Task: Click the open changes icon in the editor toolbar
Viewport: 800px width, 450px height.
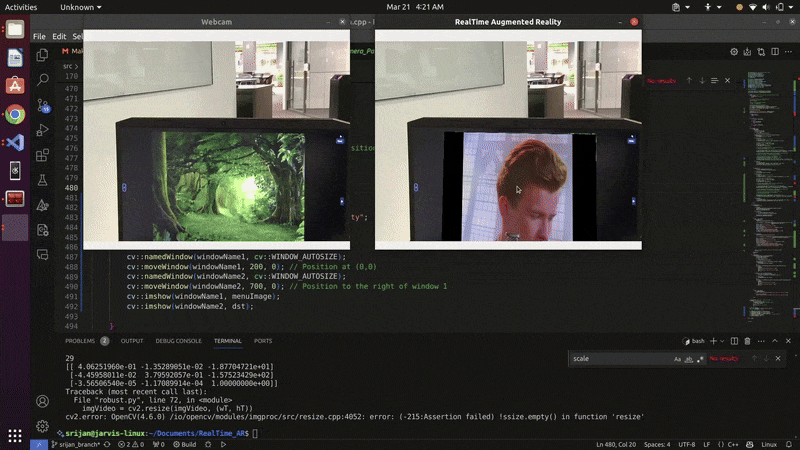Action: coord(761,52)
